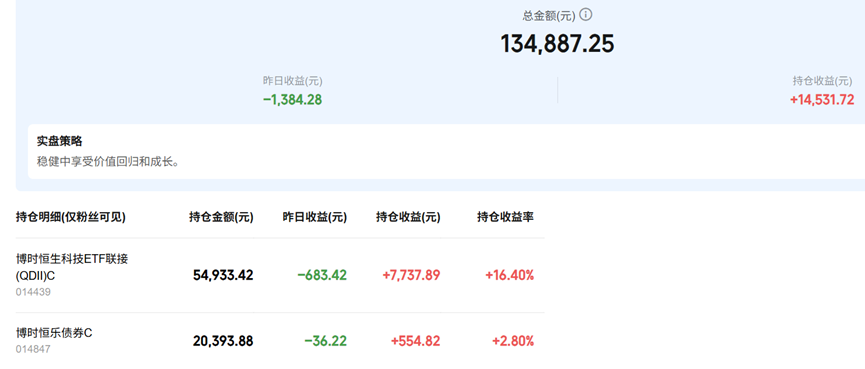Screen dimensions: 865x369
Task: Click strategy description 稳健中享受价值回归和成长
Action: point(108,162)
